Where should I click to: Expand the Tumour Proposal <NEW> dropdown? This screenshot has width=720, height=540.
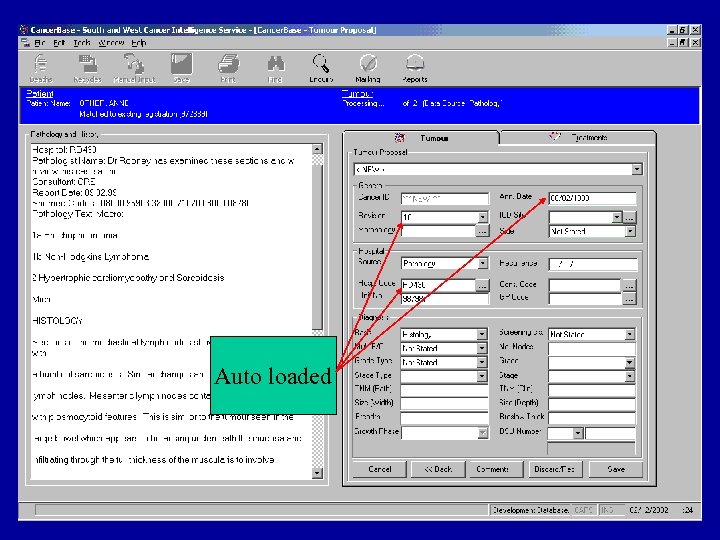(x=636, y=169)
